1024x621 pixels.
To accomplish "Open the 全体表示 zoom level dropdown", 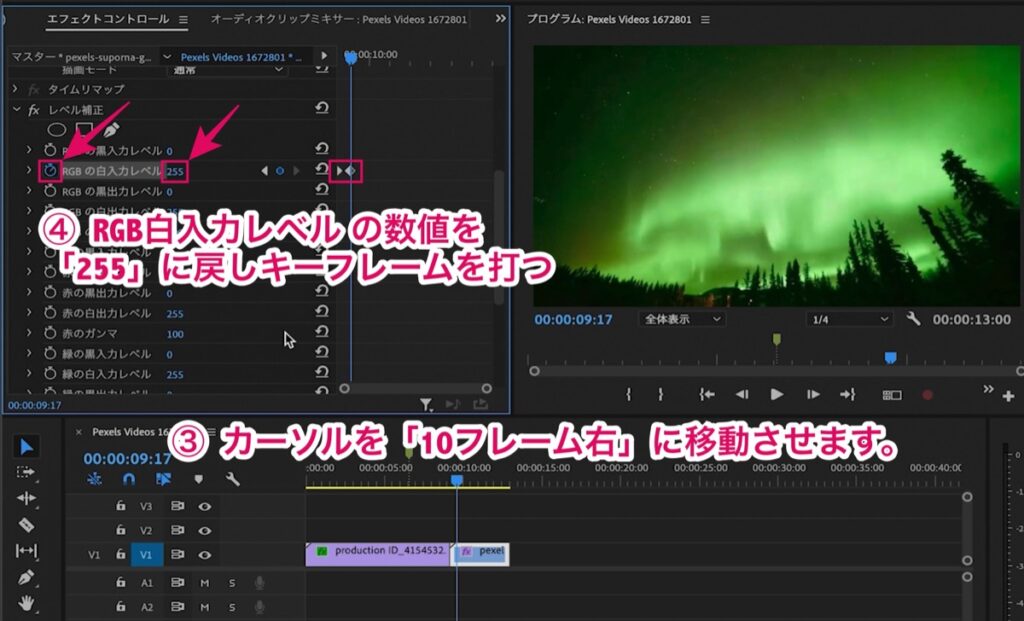I will coord(682,319).
